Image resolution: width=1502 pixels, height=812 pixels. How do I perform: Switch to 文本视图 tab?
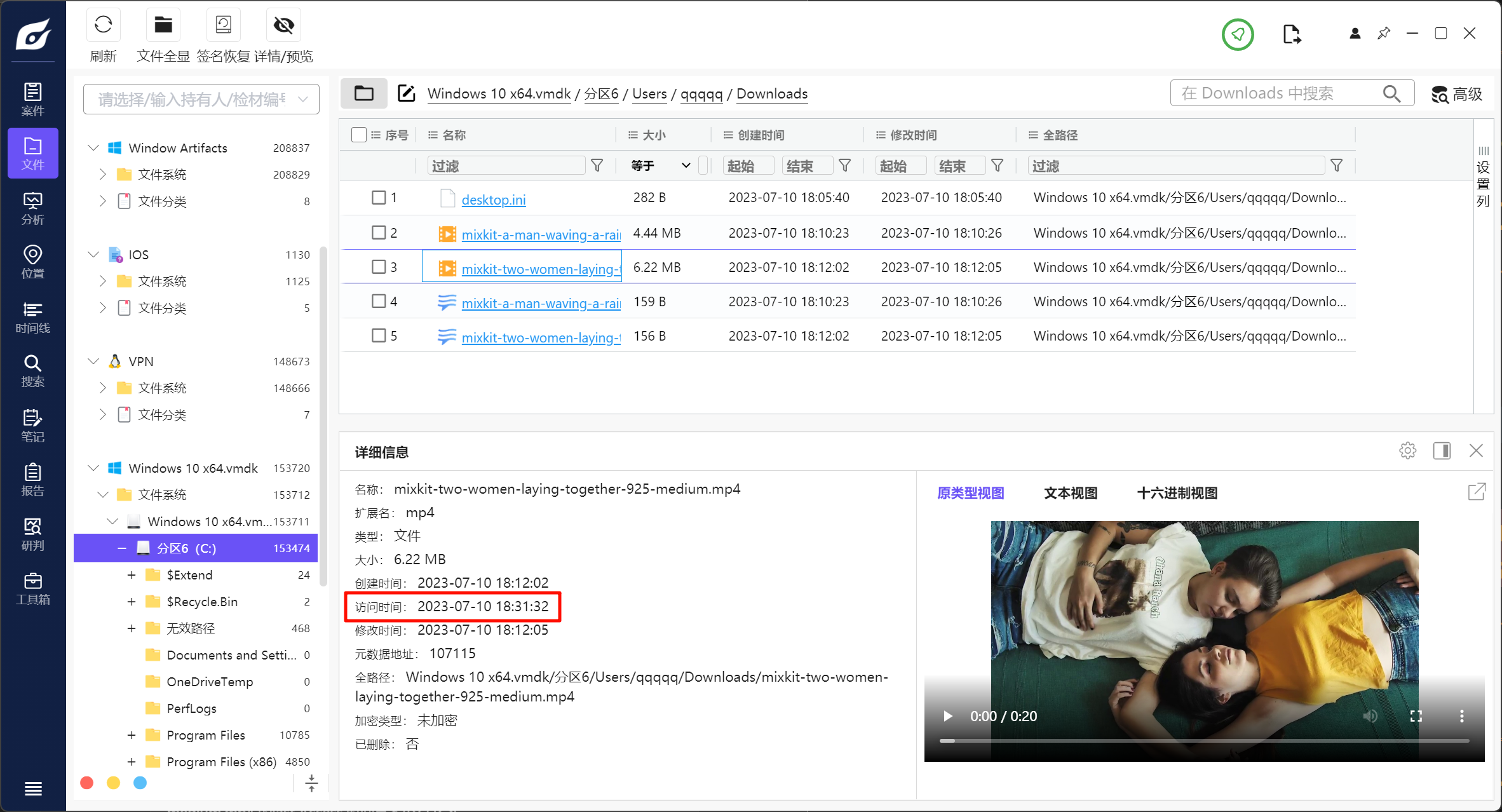[x=1071, y=493]
